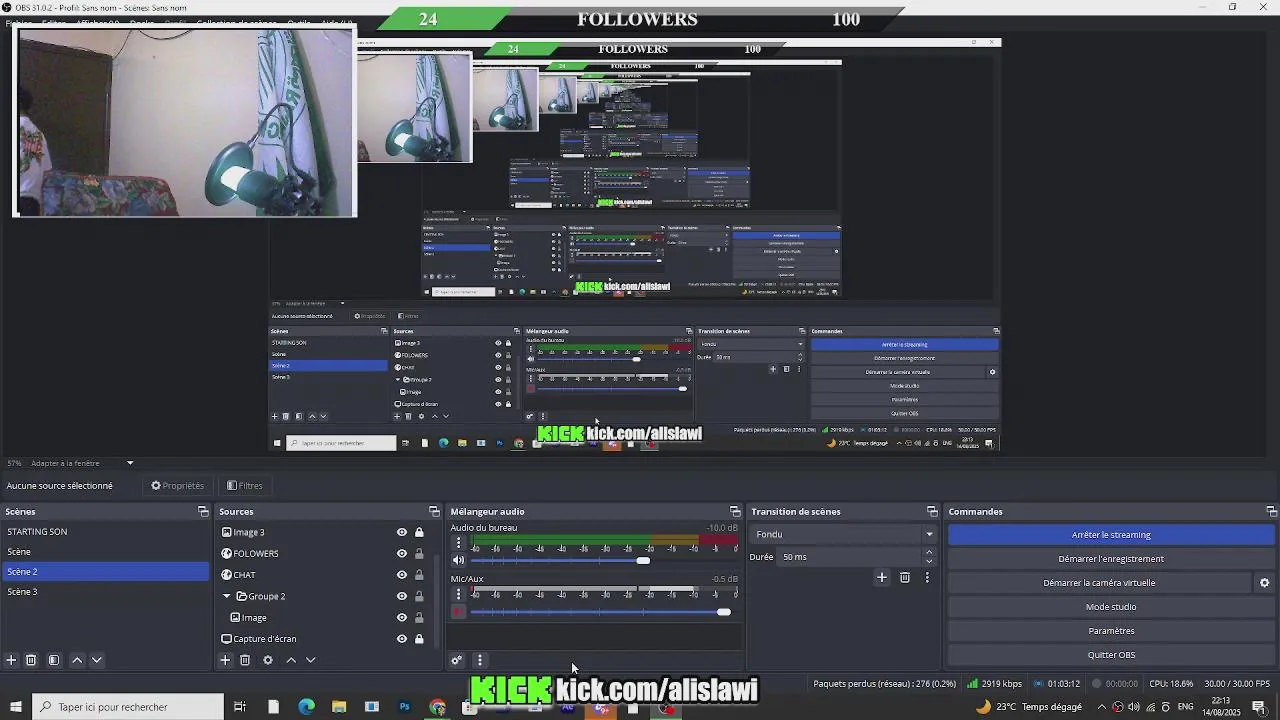This screenshot has width=1280, height=720.
Task: Open Photoshop from the taskbar
Action: pyautogui.click(x=404, y=707)
